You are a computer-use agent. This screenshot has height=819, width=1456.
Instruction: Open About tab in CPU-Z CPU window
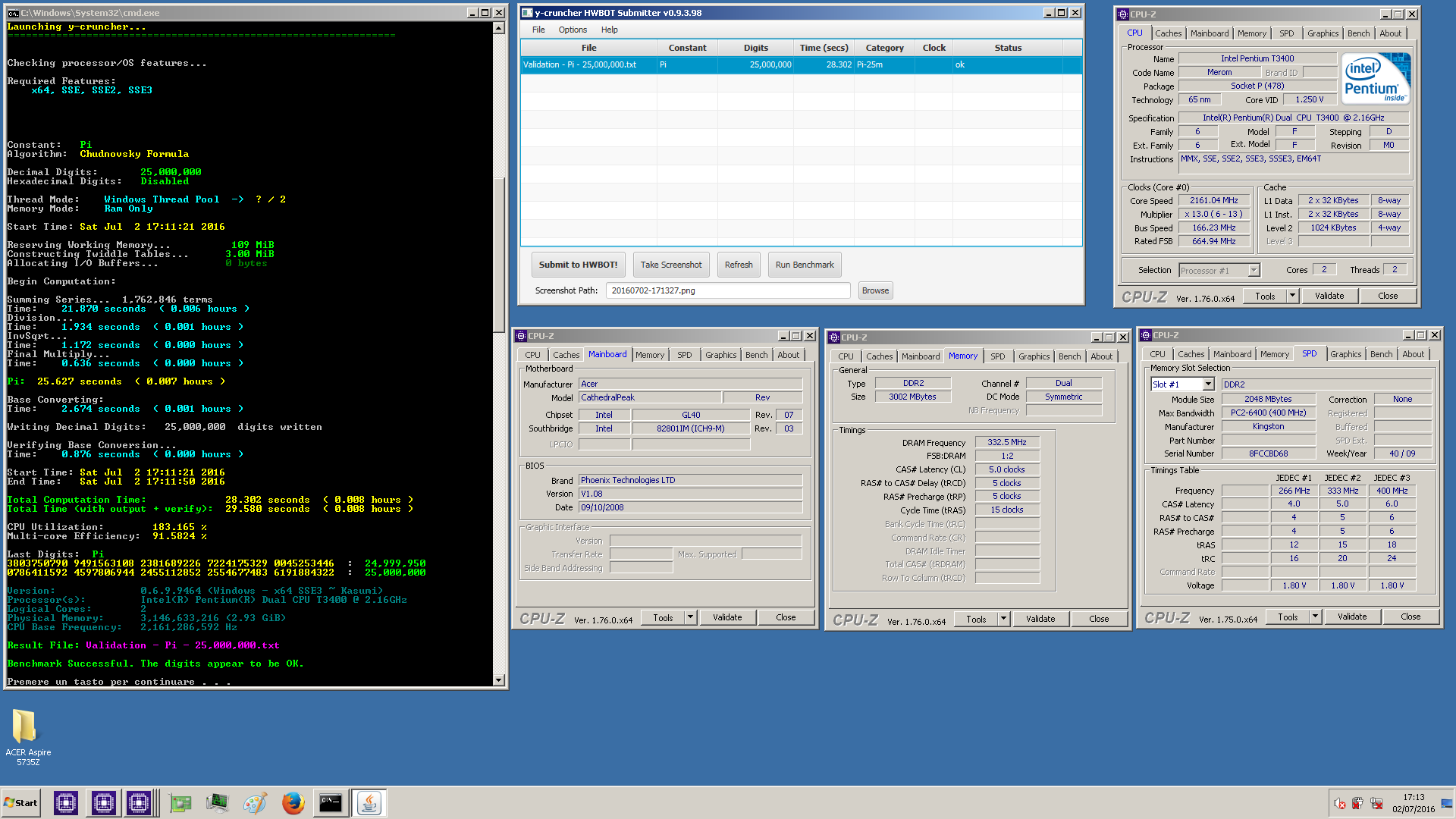(1390, 33)
